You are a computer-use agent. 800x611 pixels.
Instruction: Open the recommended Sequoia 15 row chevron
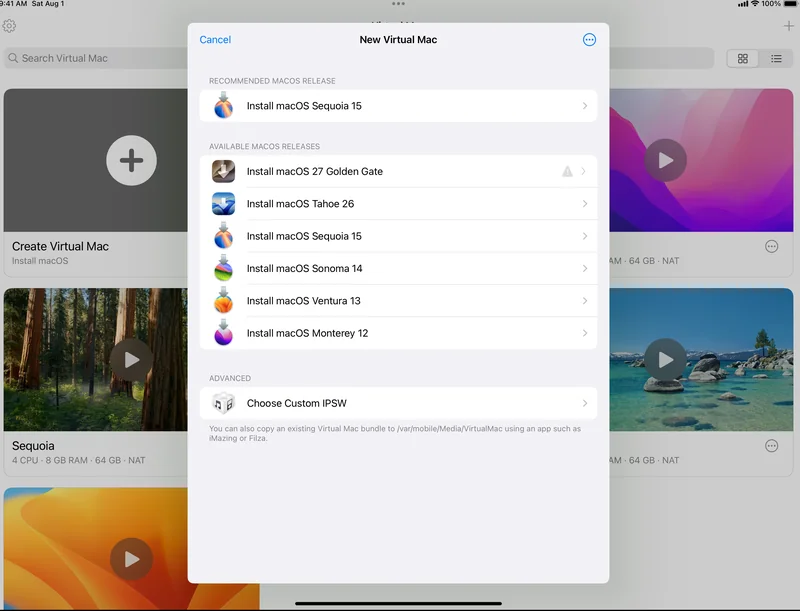pos(585,106)
